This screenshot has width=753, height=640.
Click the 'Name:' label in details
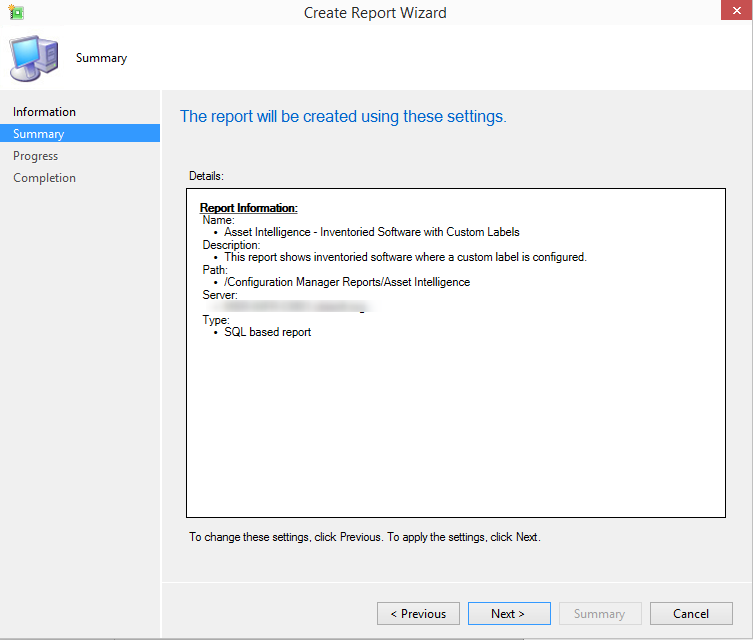[x=218, y=220]
